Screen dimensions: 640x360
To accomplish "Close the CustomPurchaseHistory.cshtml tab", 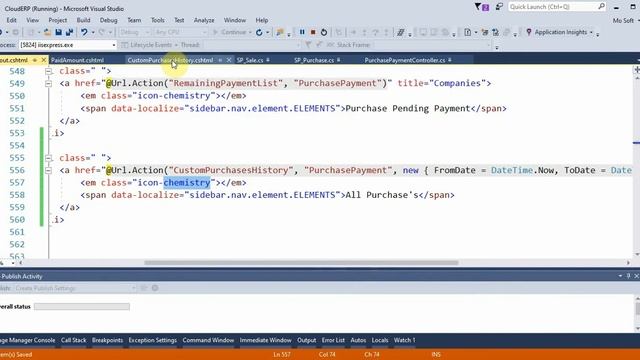I will (x=229, y=60).
